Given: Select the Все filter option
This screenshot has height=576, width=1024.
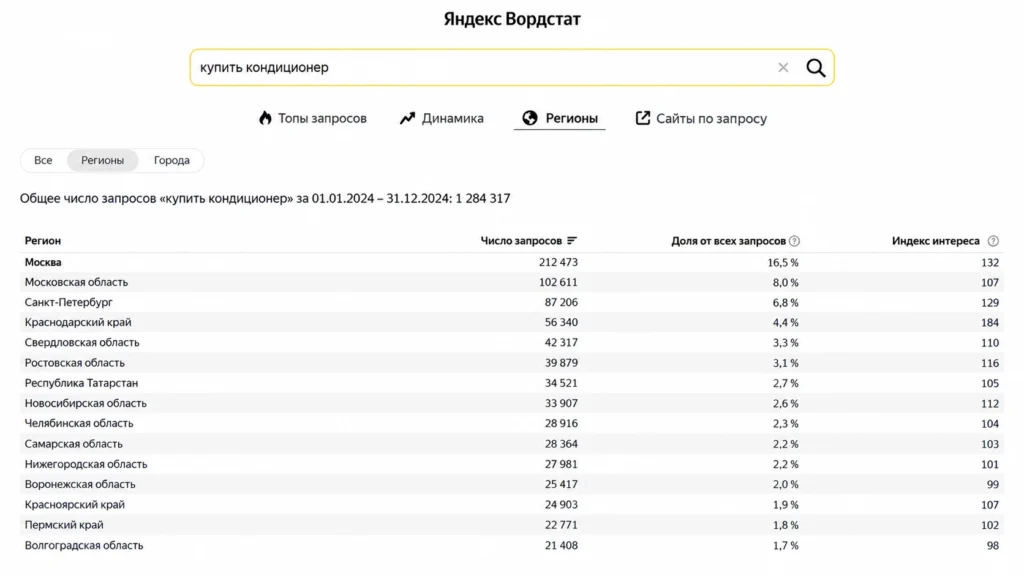Looking at the screenshot, I should pyautogui.click(x=43, y=160).
